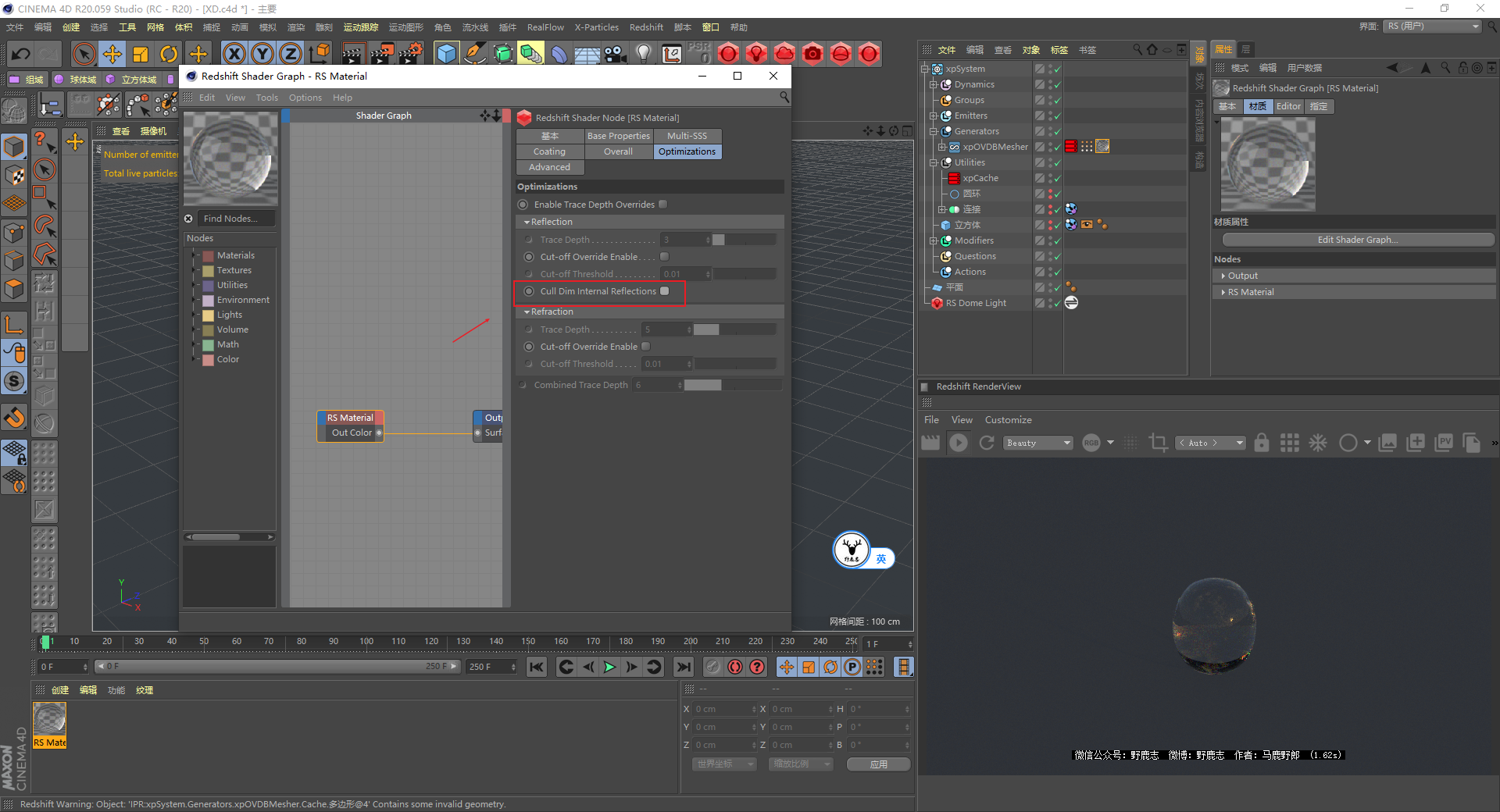Open the Redshift menu in menu bar
The image size is (1500, 812).
[646, 27]
